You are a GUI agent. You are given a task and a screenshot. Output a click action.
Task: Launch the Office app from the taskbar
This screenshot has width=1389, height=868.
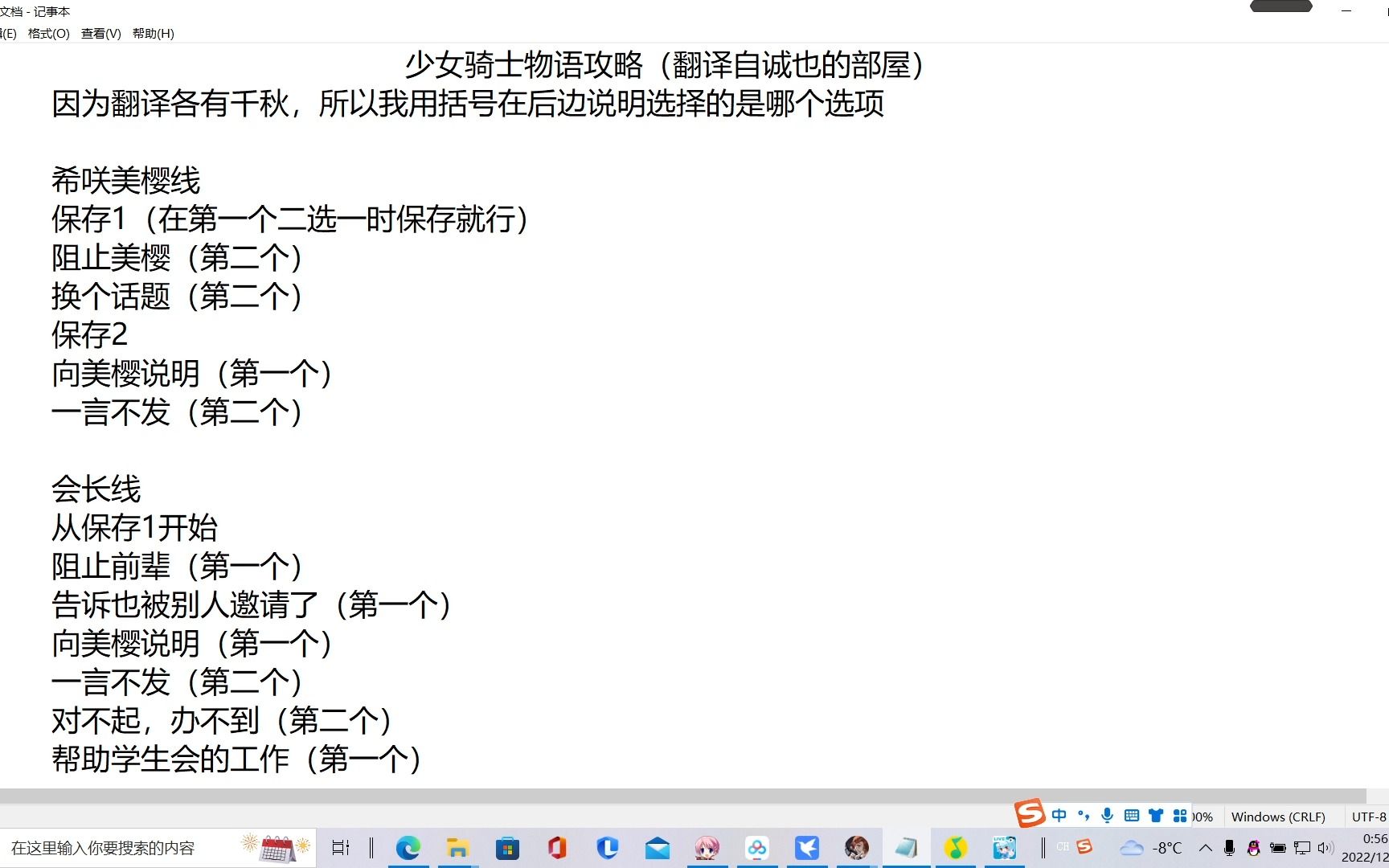click(557, 848)
